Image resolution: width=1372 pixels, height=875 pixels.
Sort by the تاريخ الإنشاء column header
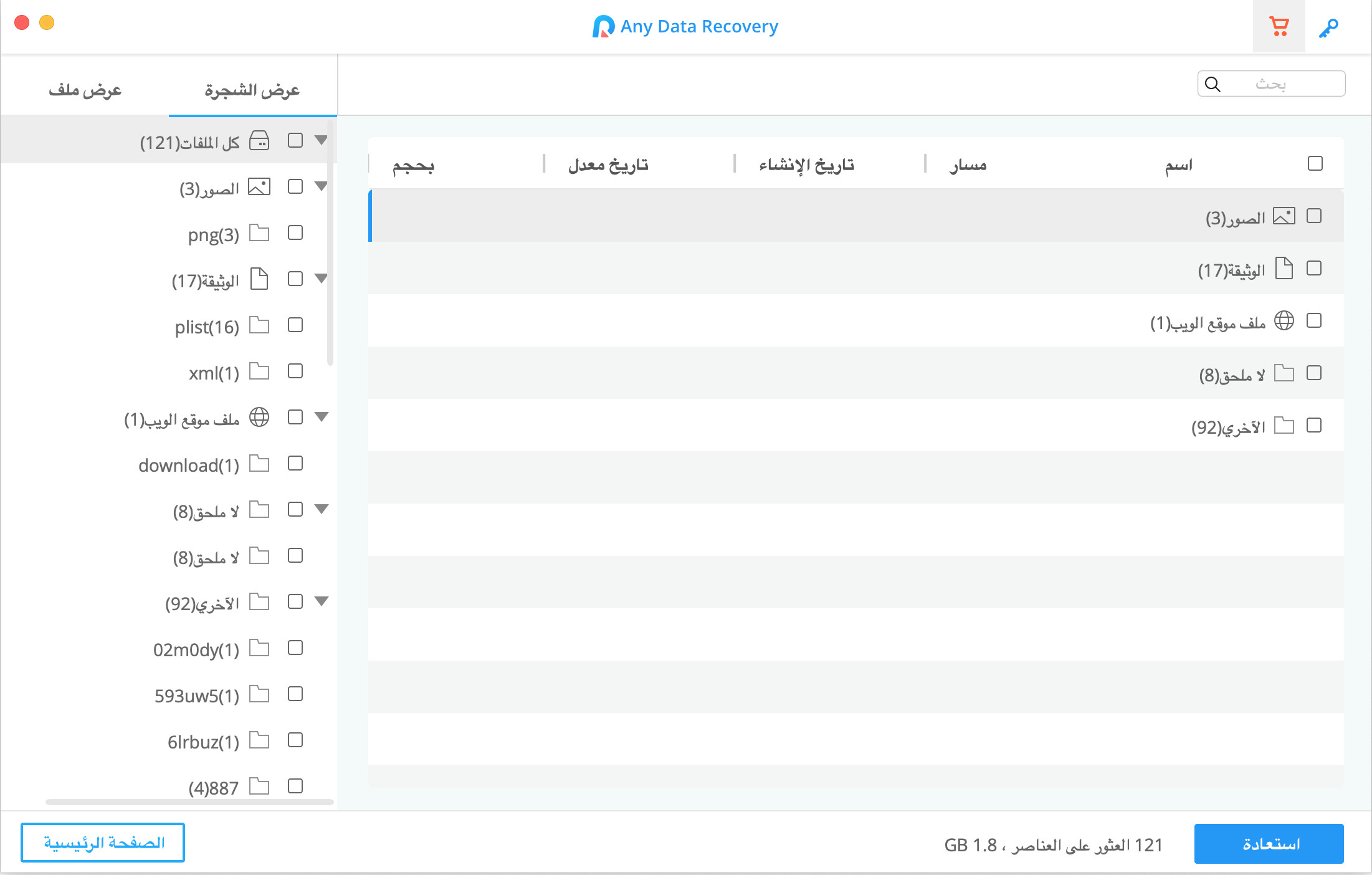click(x=806, y=165)
